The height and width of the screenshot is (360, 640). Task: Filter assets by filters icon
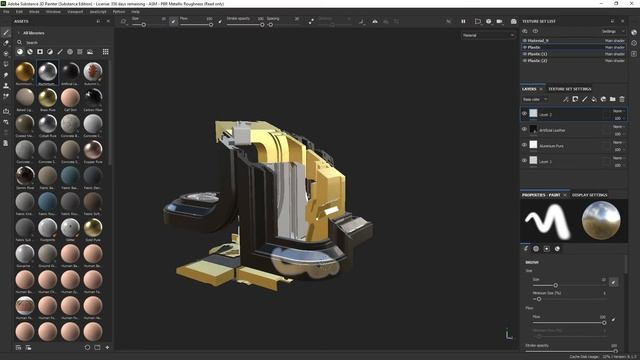tap(50, 52)
